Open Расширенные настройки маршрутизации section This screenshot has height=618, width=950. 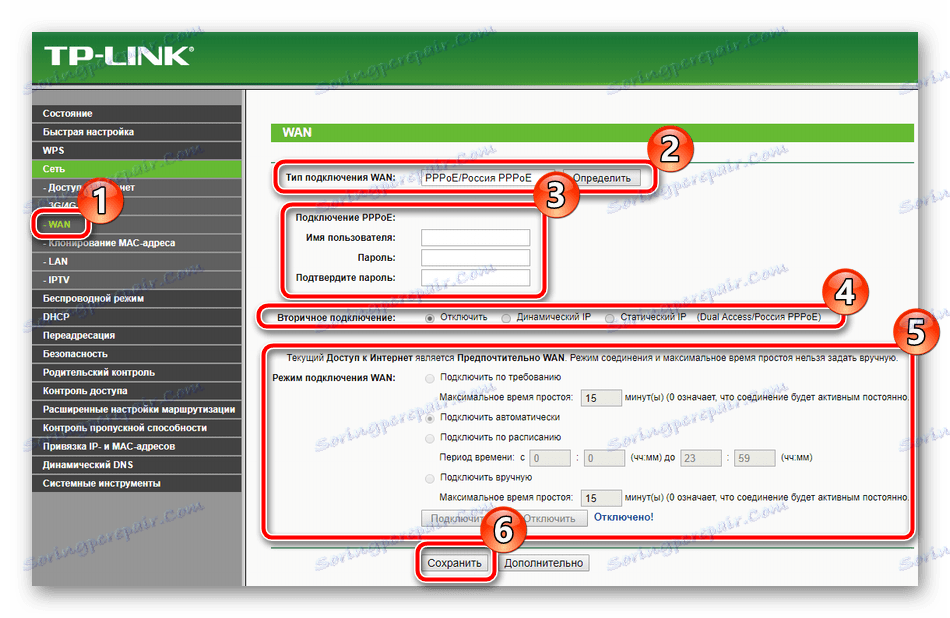136,409
